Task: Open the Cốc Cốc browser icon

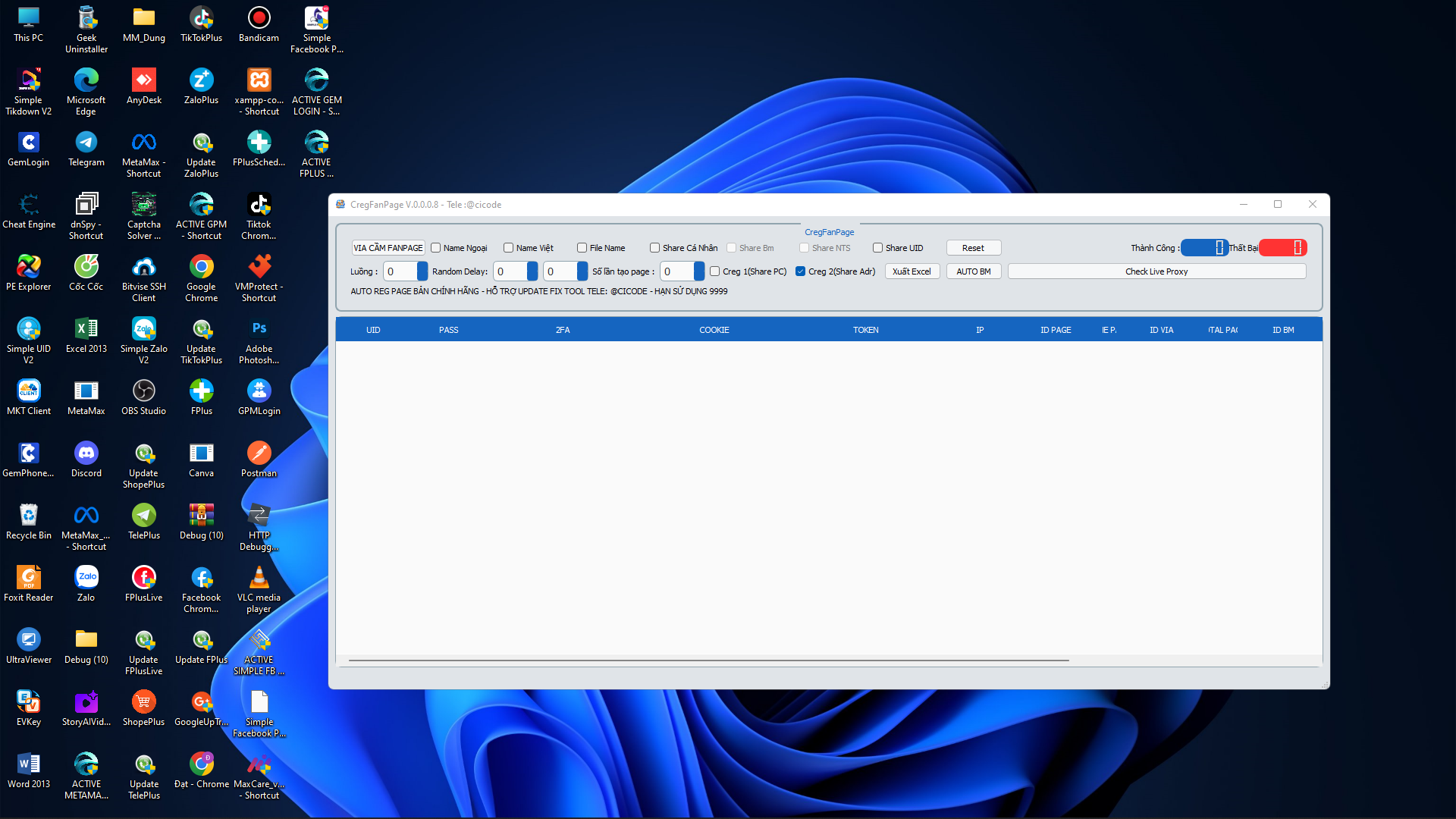Action: (86, 273)
